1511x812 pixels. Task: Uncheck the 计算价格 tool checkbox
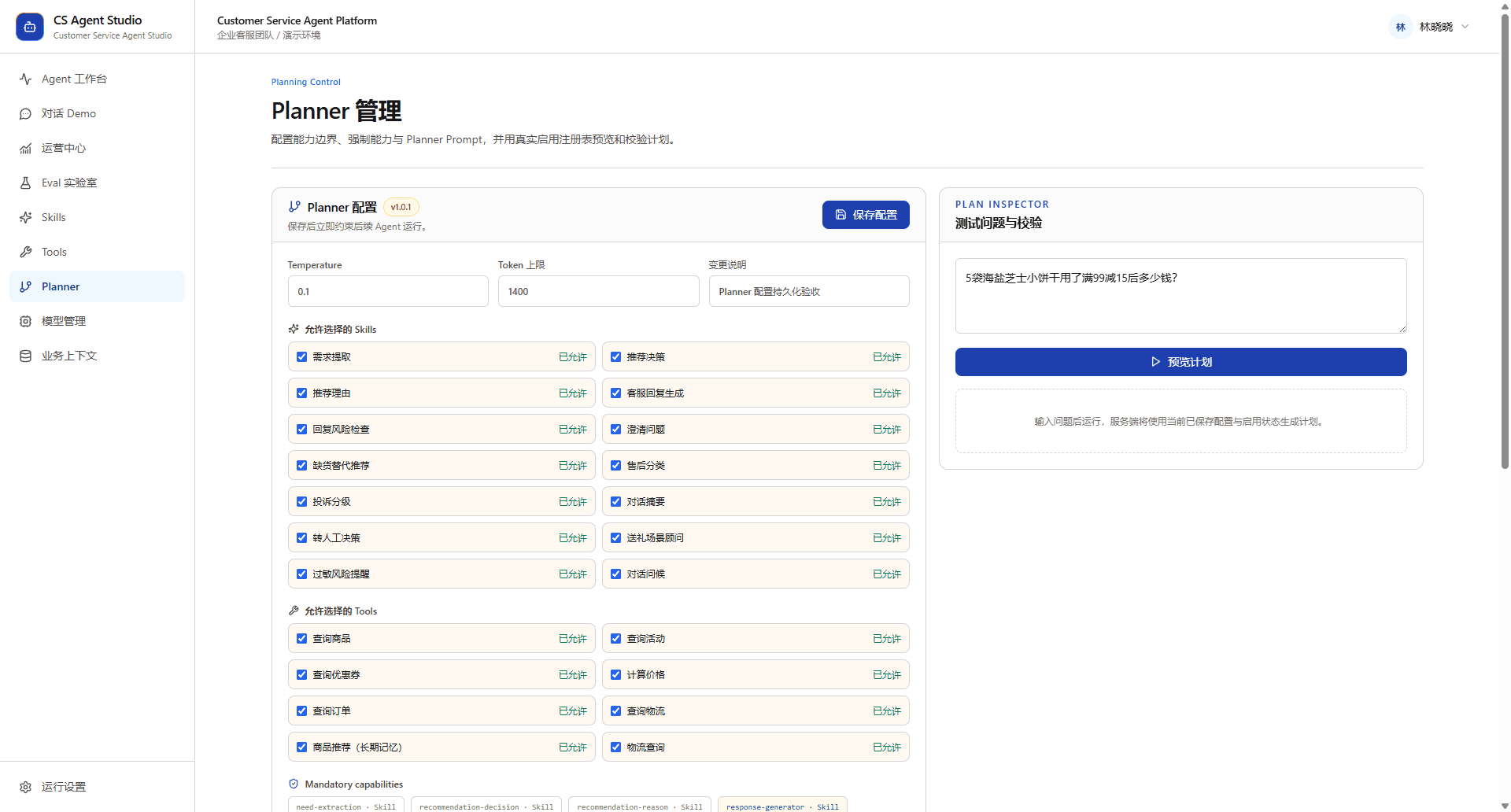tap(616, 674)
